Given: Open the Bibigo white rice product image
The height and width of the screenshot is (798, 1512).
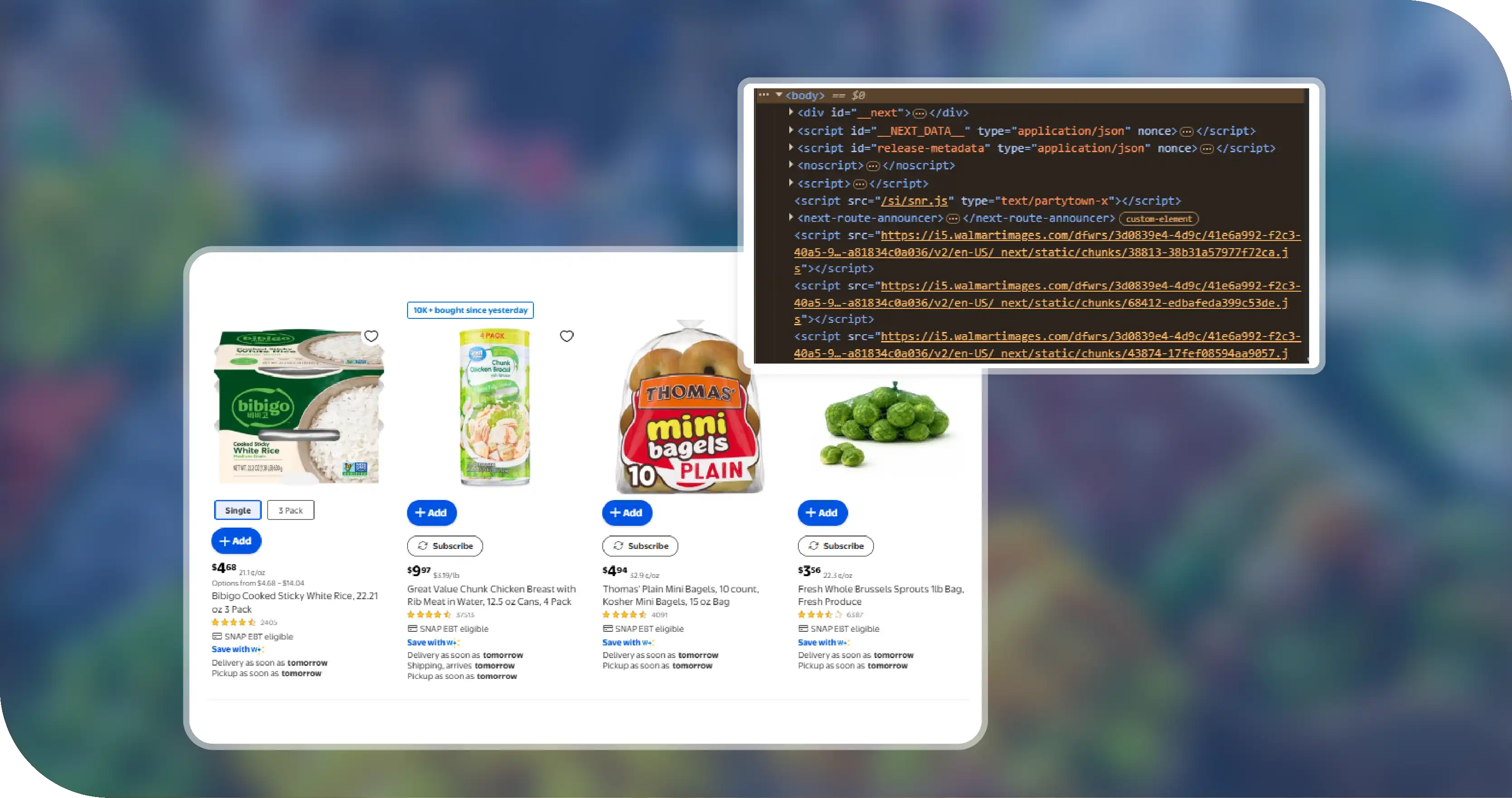Looking at the screenshot, I should point(299,406).
